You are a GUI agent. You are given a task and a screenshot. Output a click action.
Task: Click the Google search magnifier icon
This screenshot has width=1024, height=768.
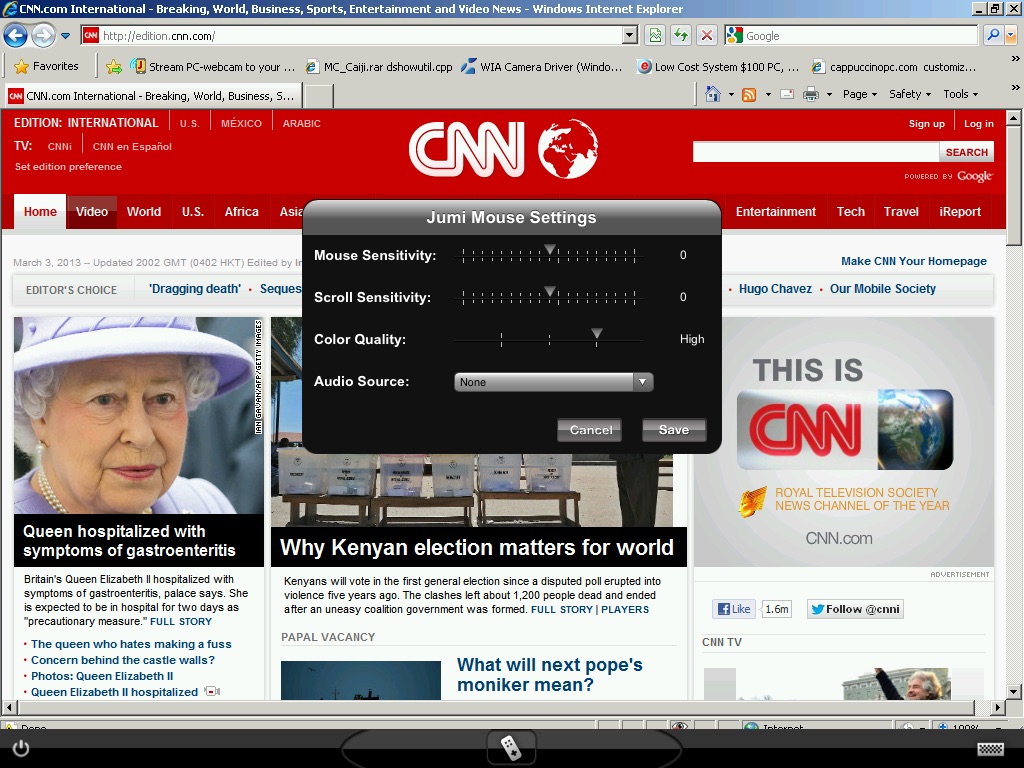click(993, 35)
